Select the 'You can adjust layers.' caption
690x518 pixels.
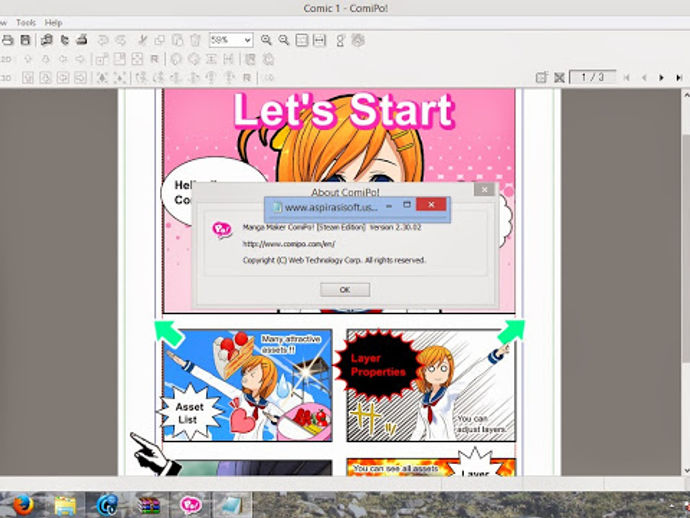tap(481, 424)
